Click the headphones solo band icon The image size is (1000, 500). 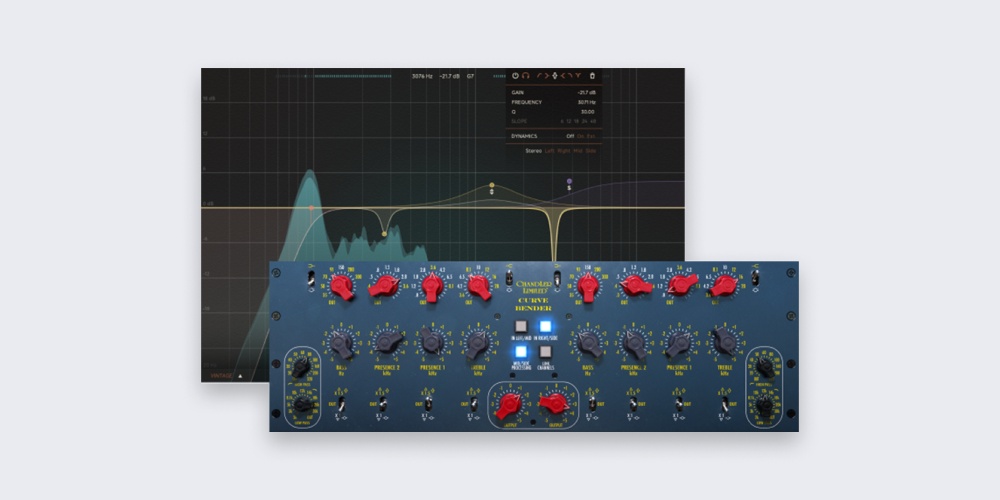(x=526, y=75)
